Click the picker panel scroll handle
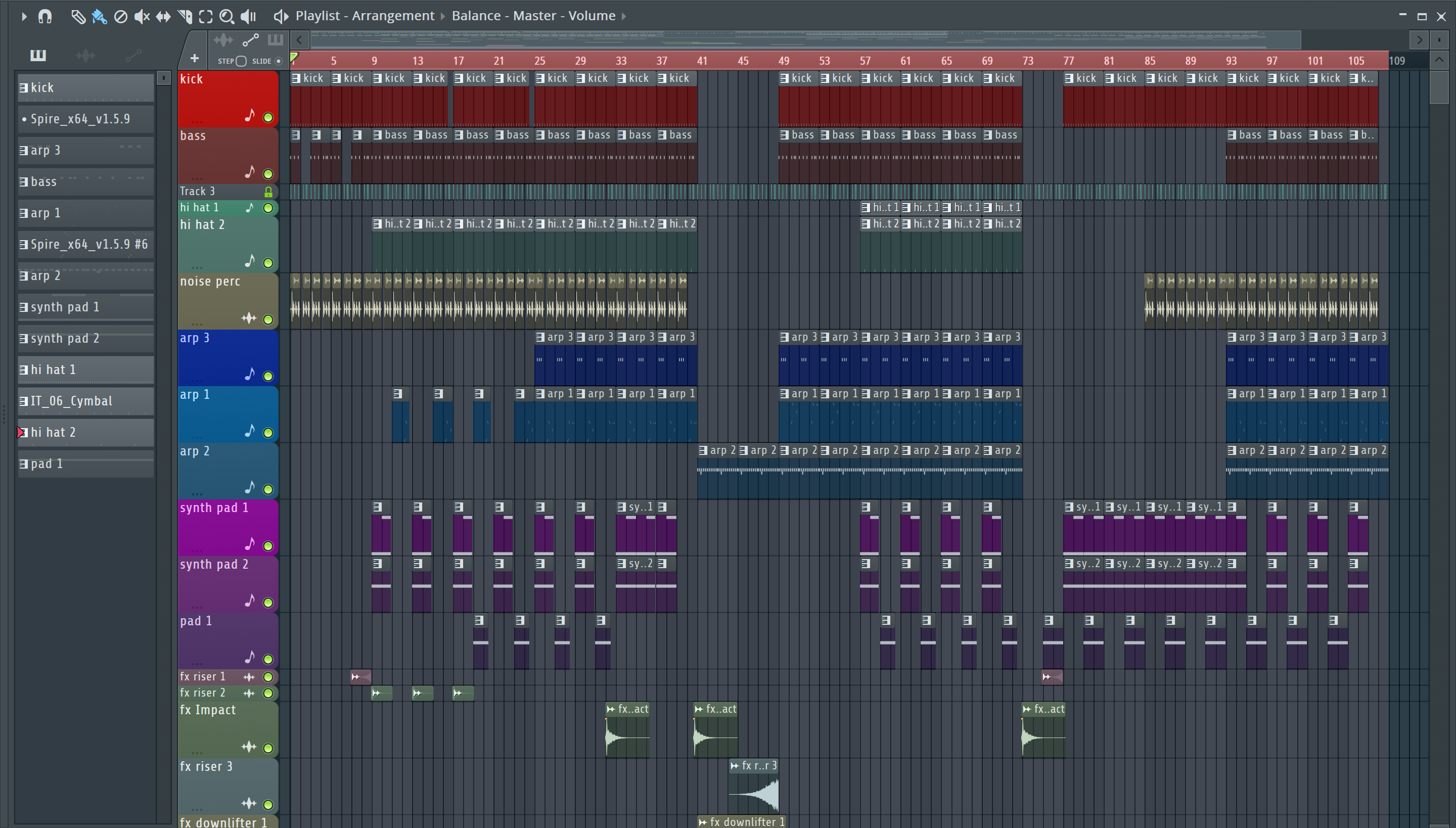Screen dimensions: 1456x828 (x=164, y=77)
